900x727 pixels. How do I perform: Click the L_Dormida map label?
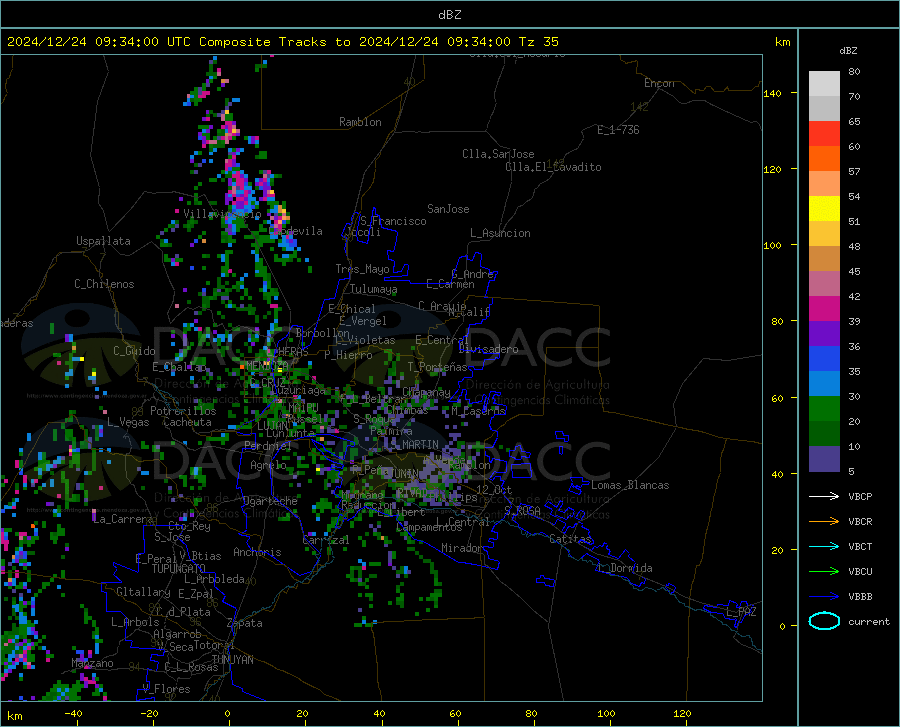tap(624, 568)
